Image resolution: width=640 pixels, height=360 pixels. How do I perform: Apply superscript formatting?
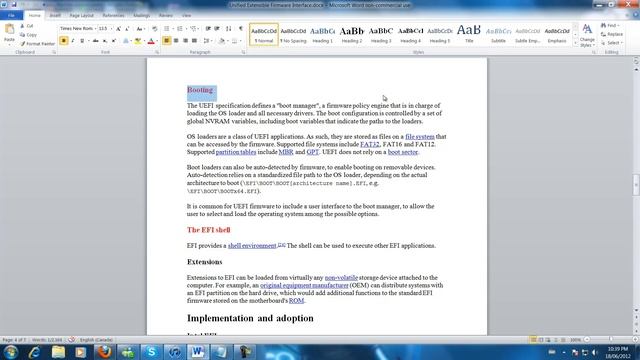tap(113, 41)
